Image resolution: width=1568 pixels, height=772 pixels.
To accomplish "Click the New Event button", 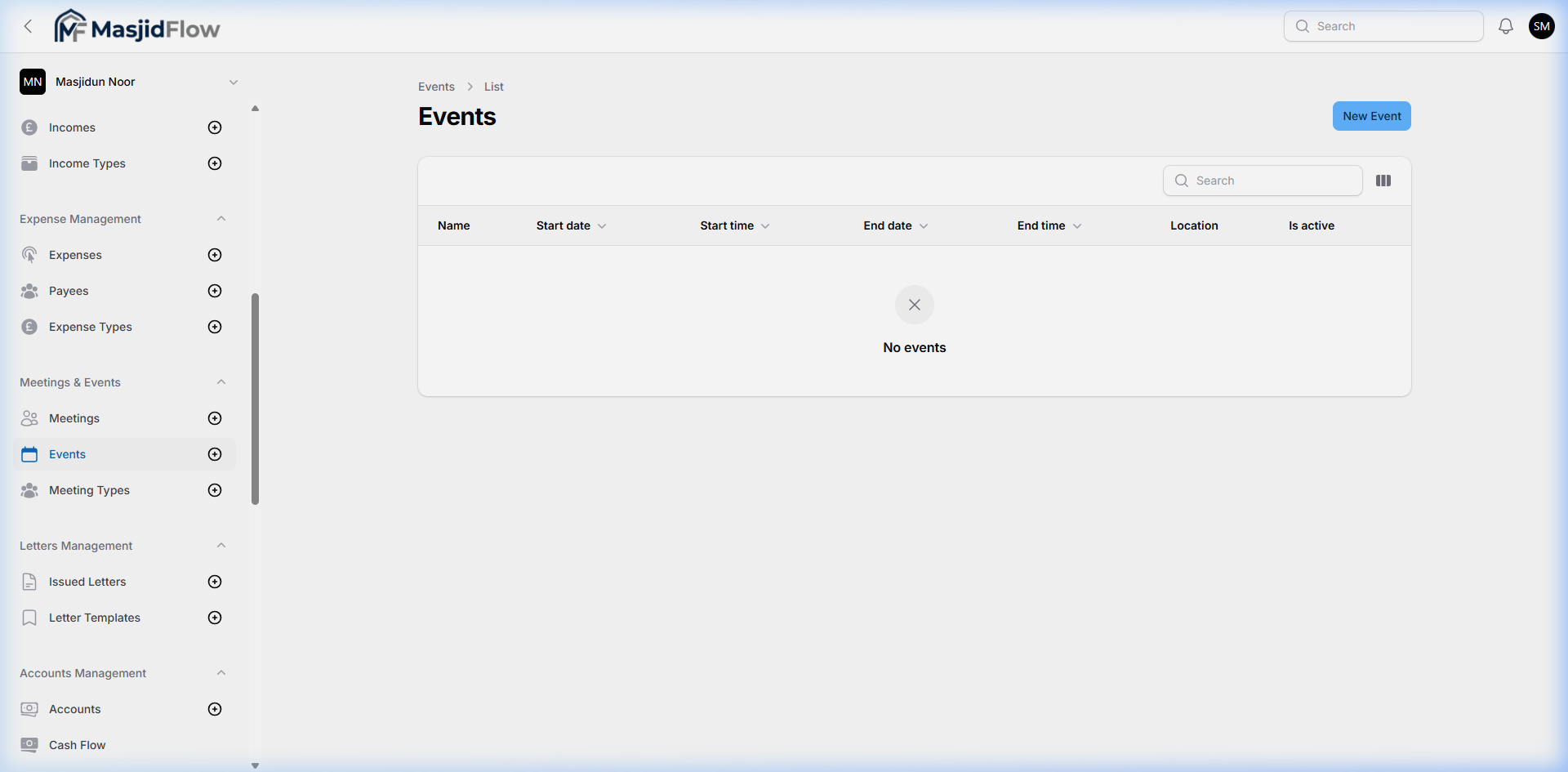I will 1371,115.
